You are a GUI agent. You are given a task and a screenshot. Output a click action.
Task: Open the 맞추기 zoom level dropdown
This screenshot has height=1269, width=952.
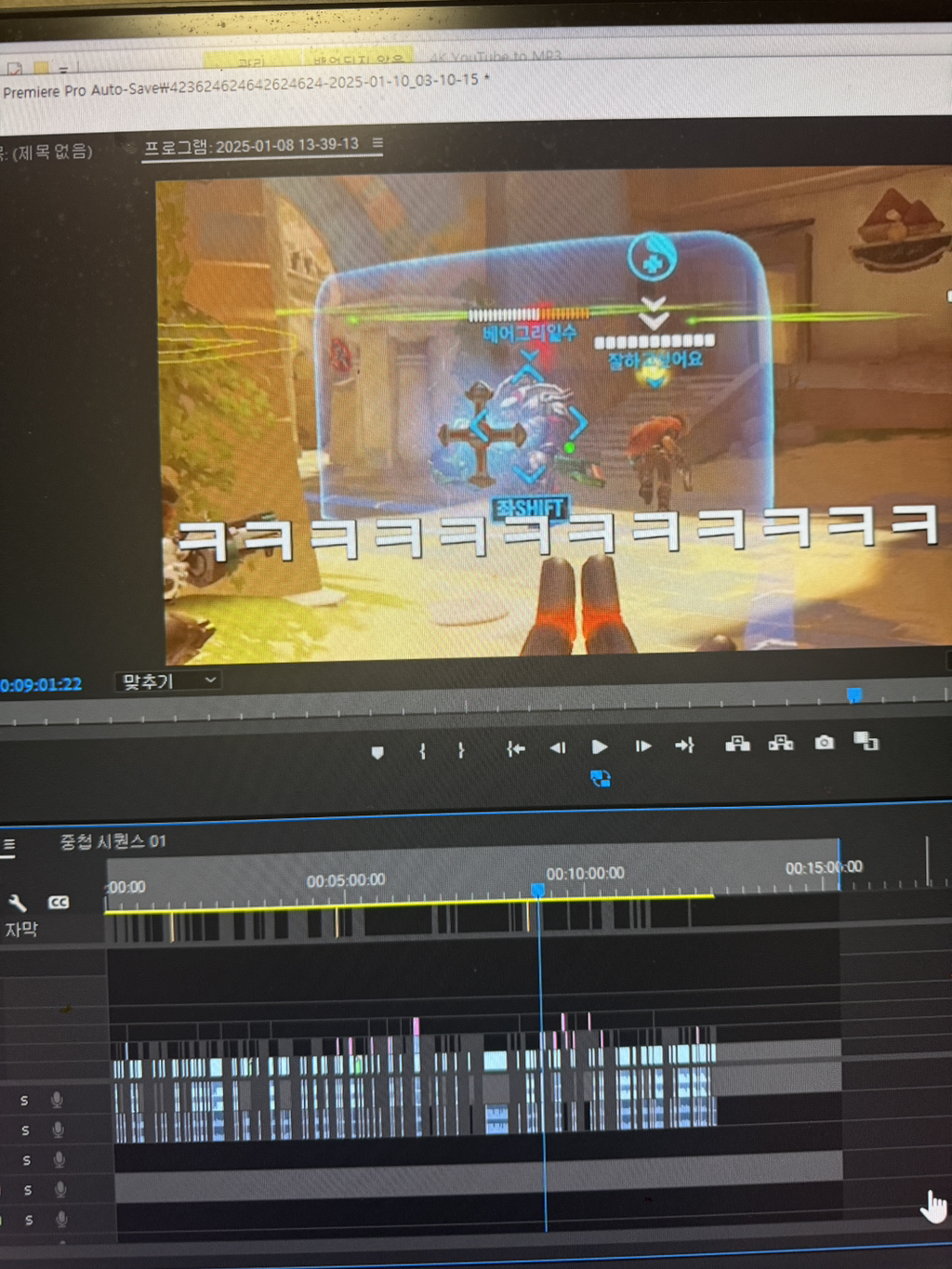click(168, 681)
